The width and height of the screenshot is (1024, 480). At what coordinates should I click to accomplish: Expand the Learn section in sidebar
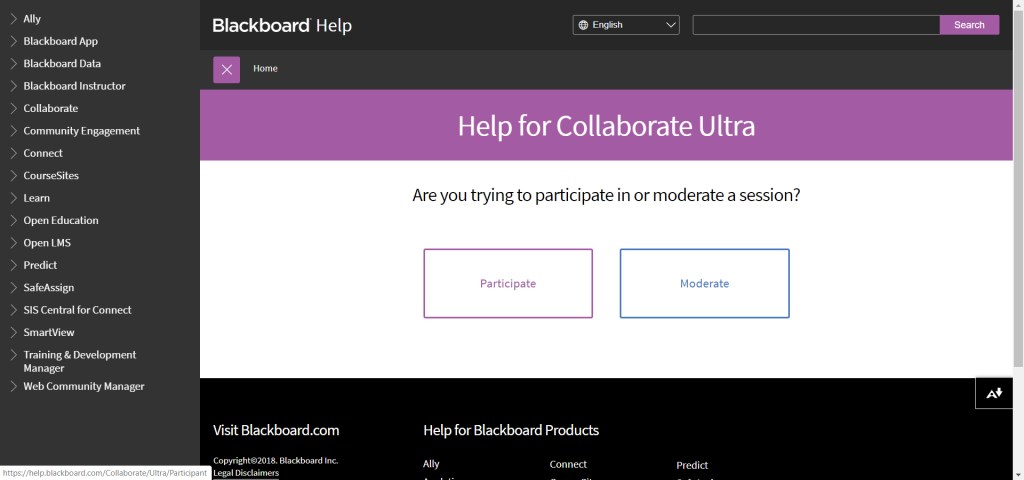[x=13, y=198]
